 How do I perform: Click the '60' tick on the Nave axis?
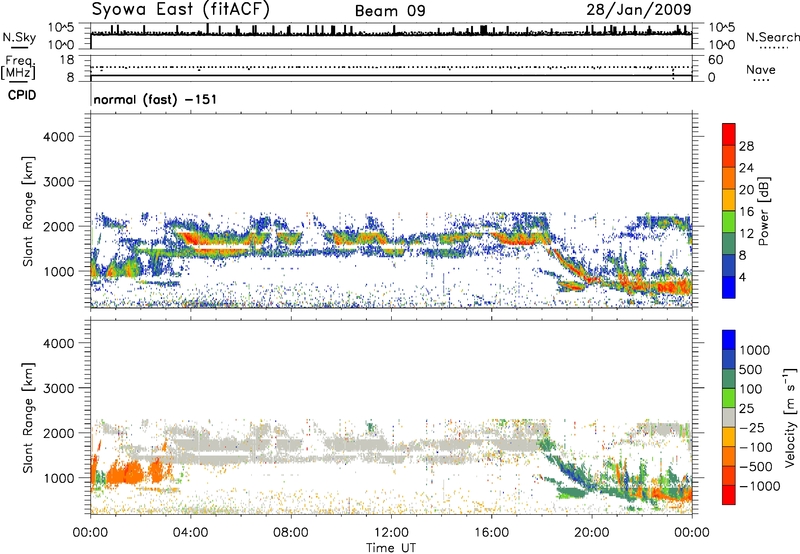click(x=715, y=60)
